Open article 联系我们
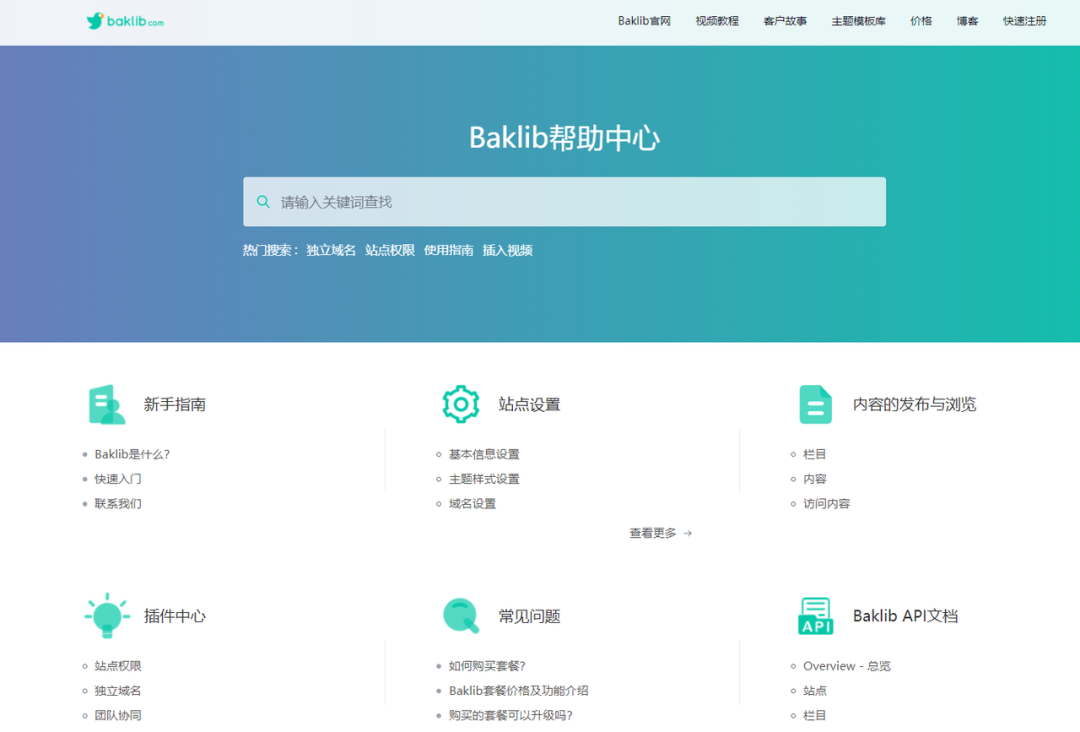Viewport: 1080px width, 732px height. coord(118,504)
